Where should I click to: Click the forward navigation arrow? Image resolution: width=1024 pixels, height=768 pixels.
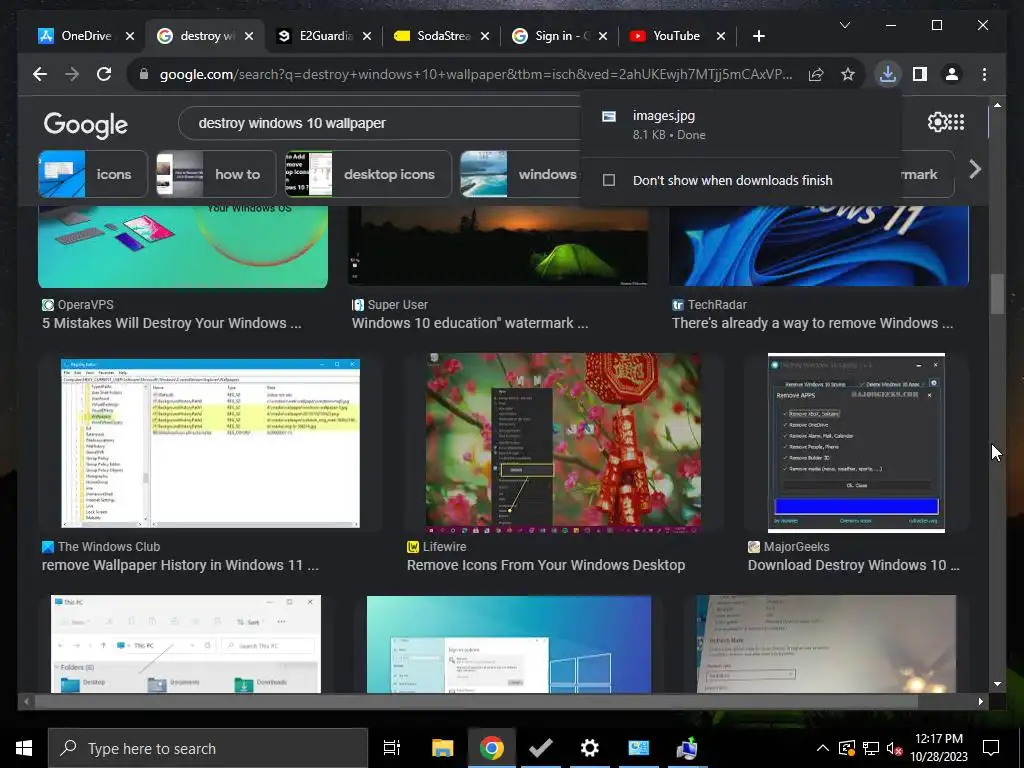(72, 74)
